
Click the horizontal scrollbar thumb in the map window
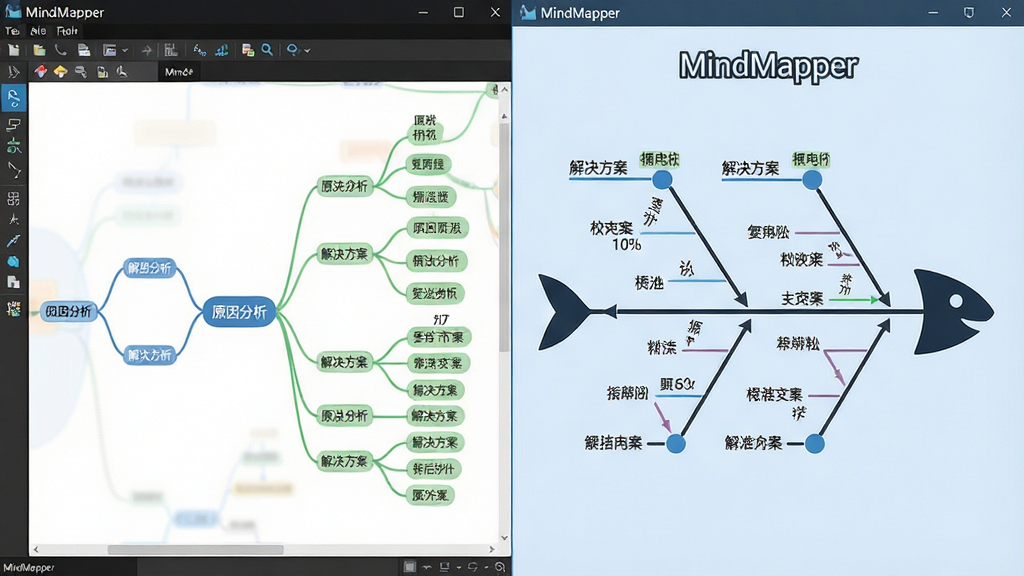195,549
